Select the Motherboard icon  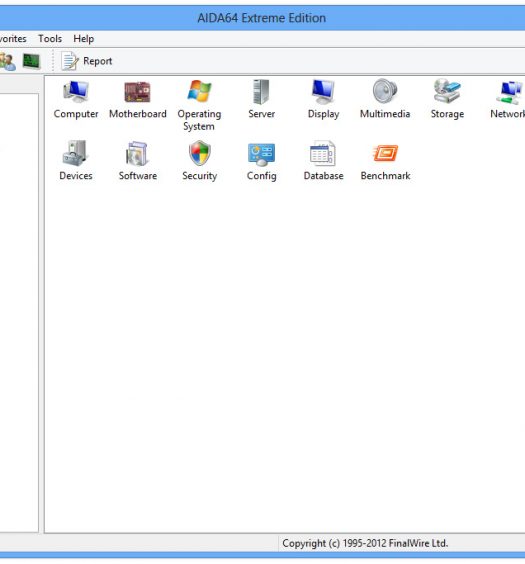(x=137, y=92)
